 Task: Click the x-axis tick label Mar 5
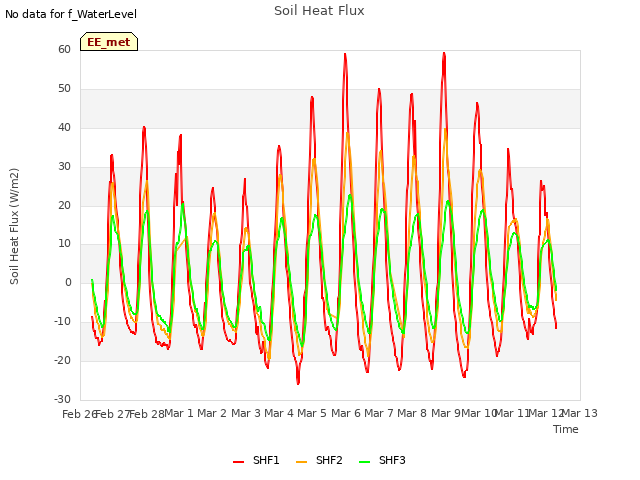pos(312,413)
